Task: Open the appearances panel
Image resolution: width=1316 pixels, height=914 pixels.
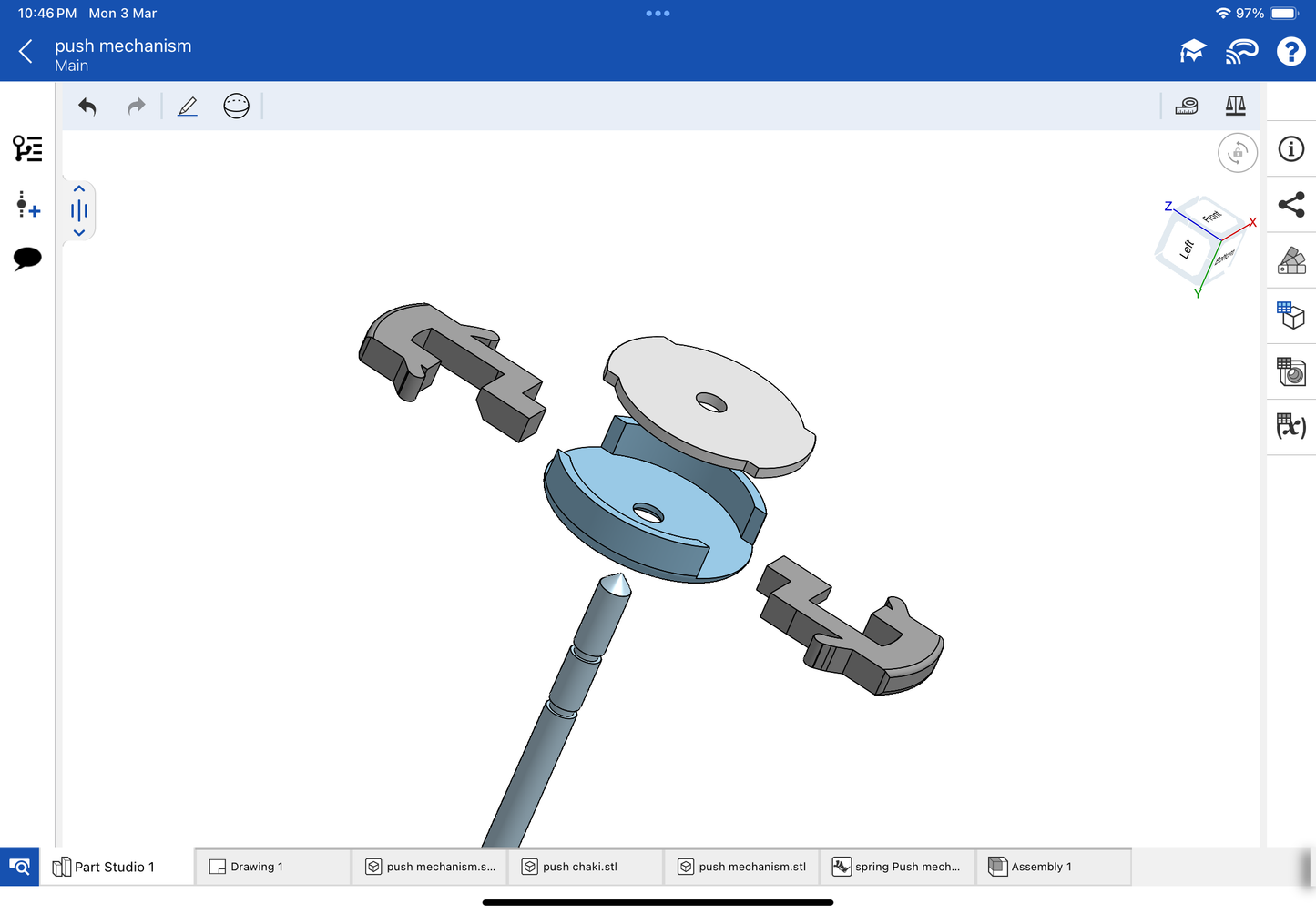Action: [x=1290, y=260]
